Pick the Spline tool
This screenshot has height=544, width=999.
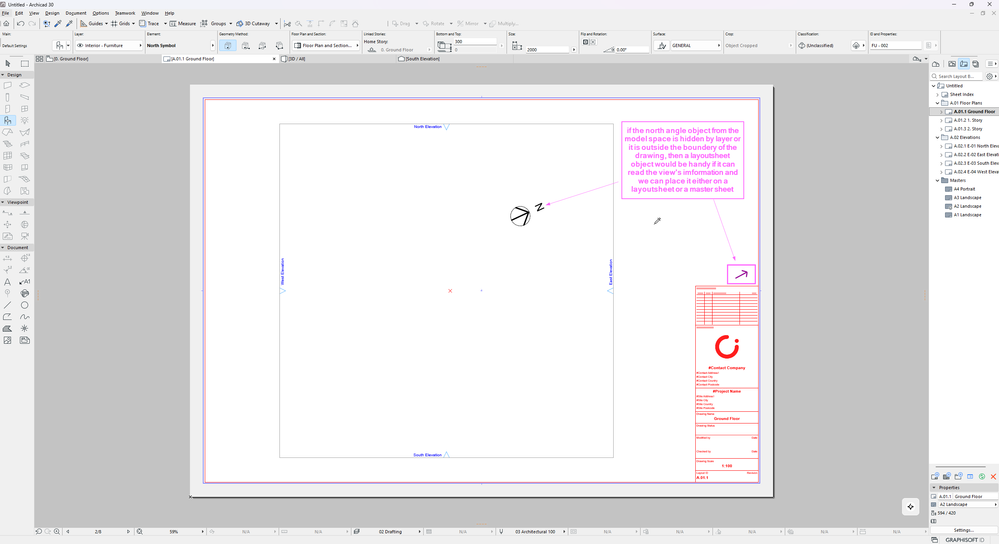pos(25,317)
